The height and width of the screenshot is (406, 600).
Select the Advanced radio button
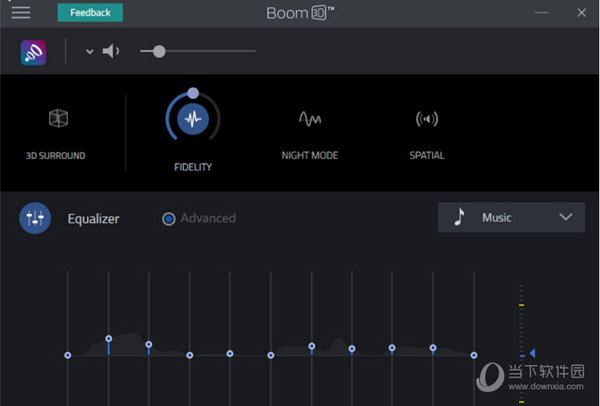pos(169,219)
